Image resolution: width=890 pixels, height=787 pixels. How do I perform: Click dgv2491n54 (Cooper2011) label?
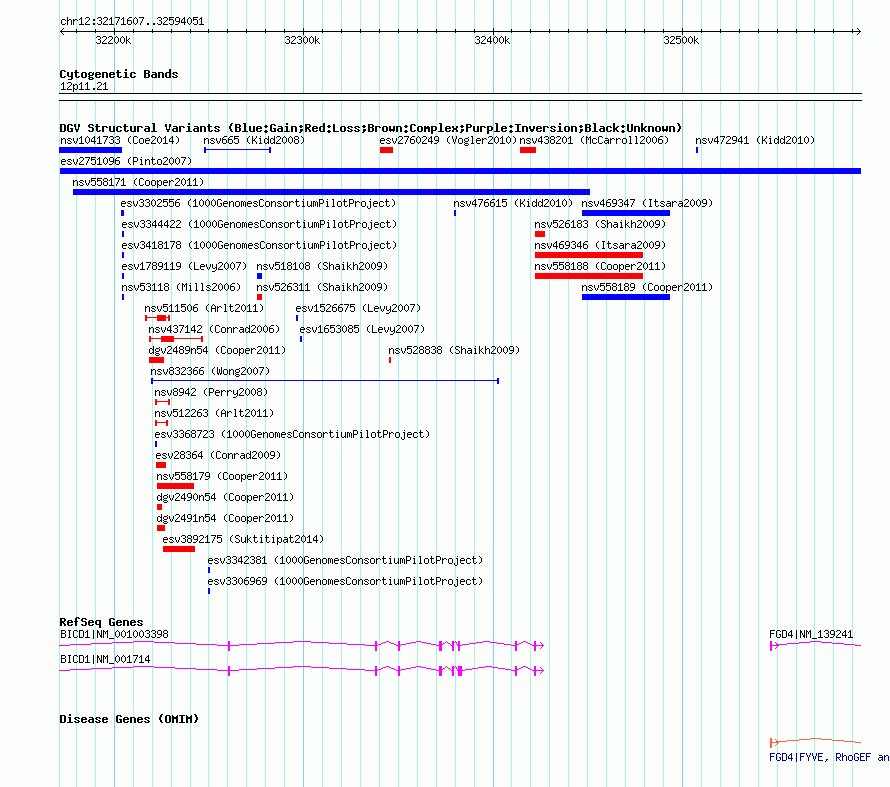pyautogui.click(x=225, y=518)
